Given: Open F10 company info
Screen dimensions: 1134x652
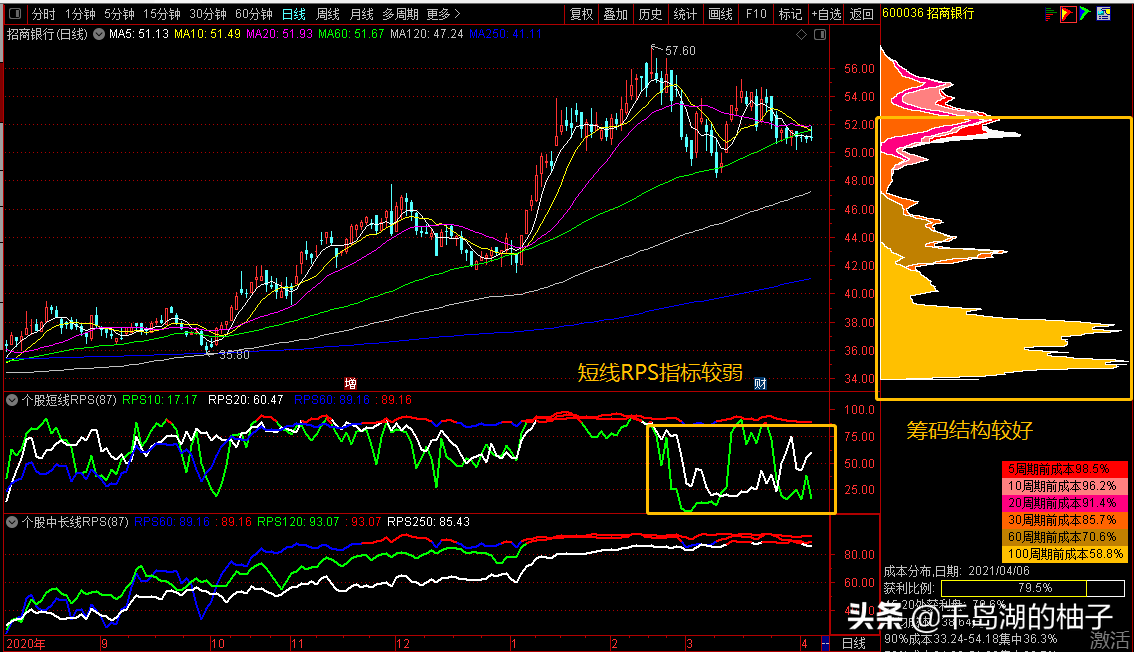Looking at the screenshot, I should coord(756,14).
